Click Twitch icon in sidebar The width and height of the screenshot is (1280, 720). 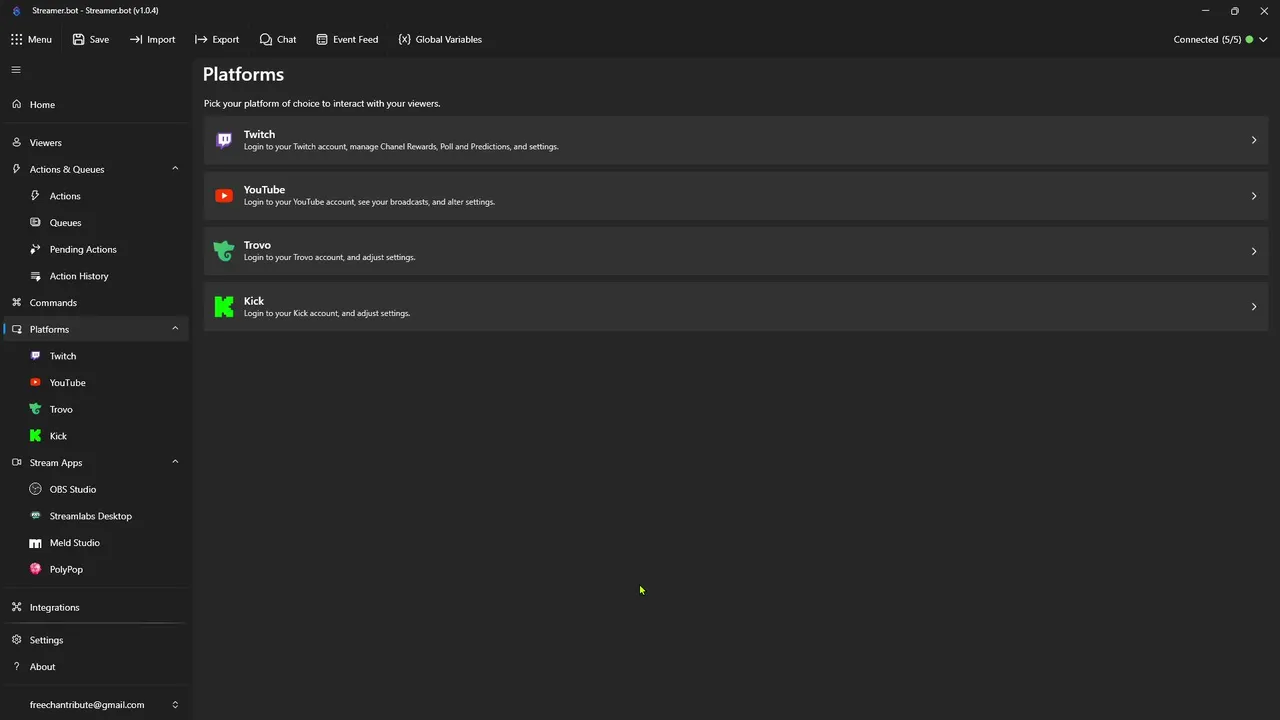click(x=36, y=356)
